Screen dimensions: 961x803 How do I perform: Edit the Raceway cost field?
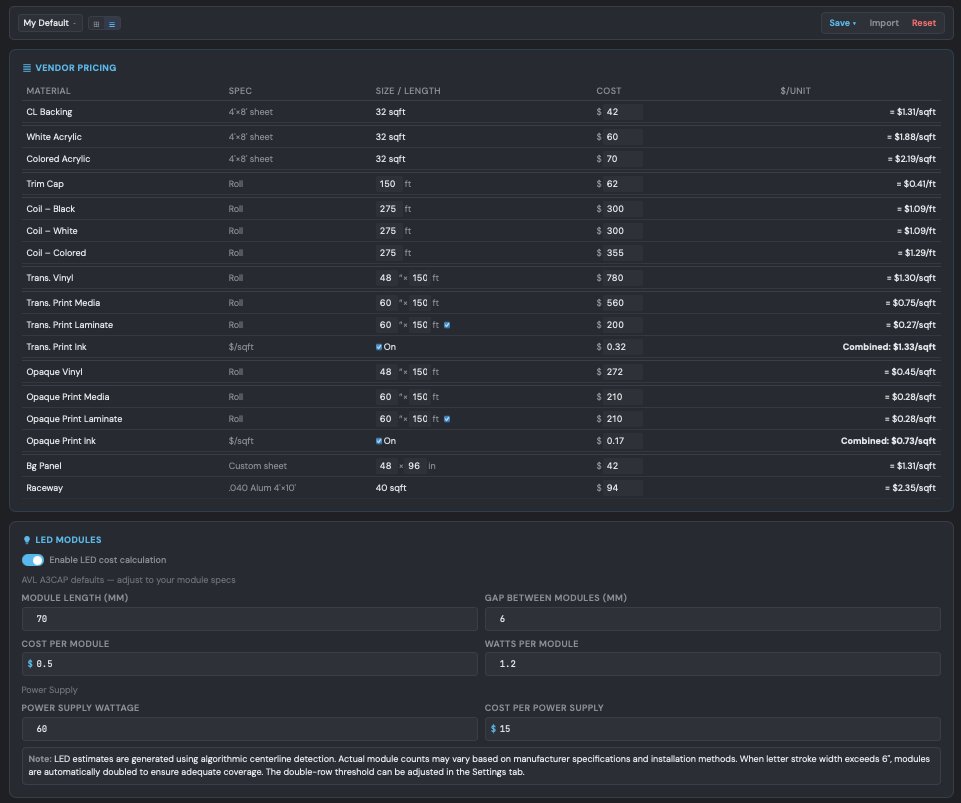(622, 488)
